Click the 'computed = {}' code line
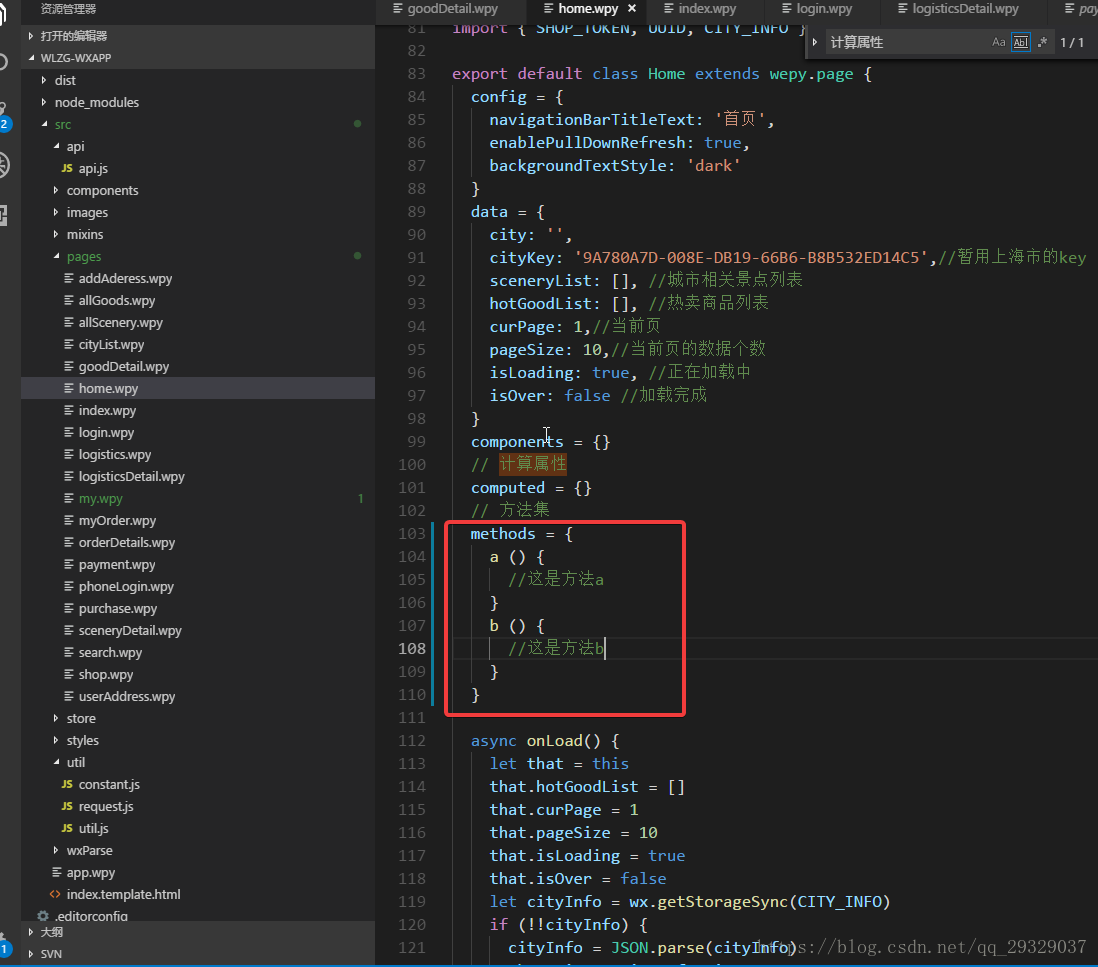Viewport: 1098px width, 967px height. [531, 487]
